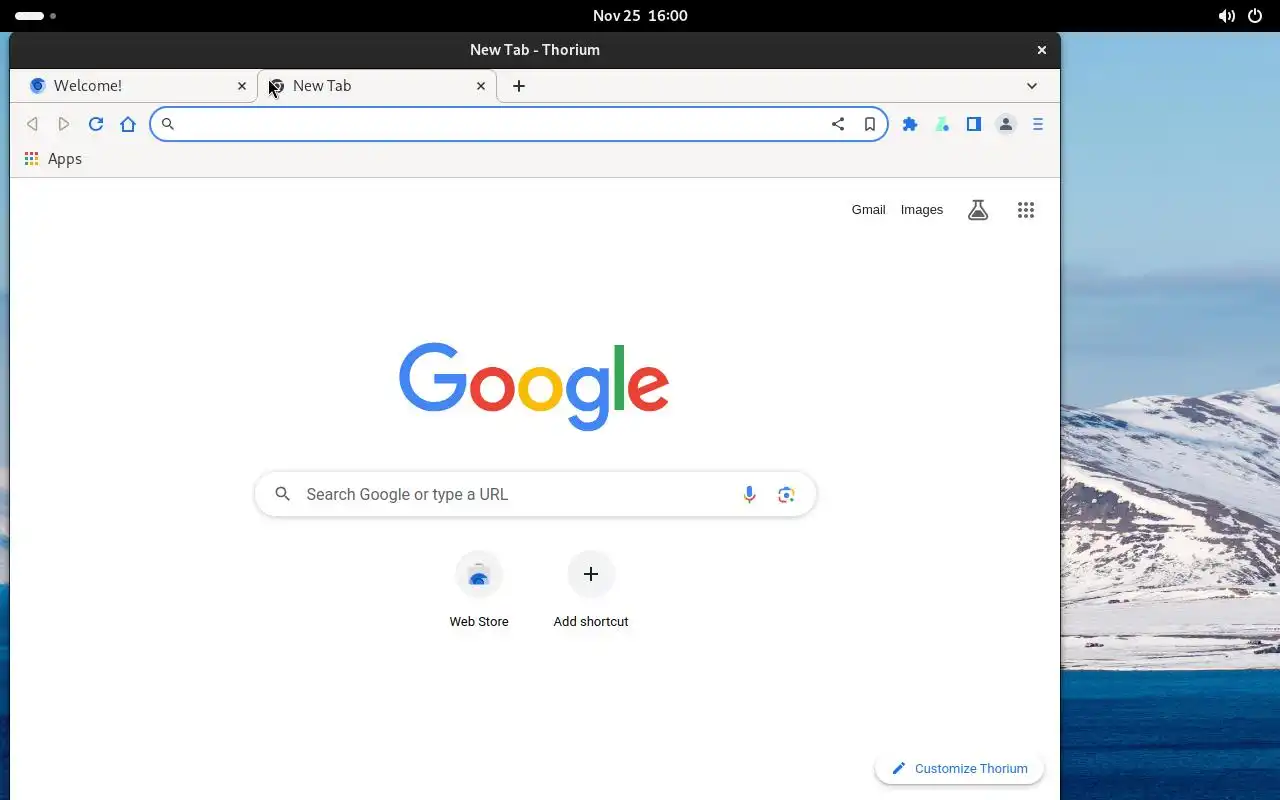Open the labs flask icon in toolbar
Screen dimensions: 1280x800
point(942,124)
